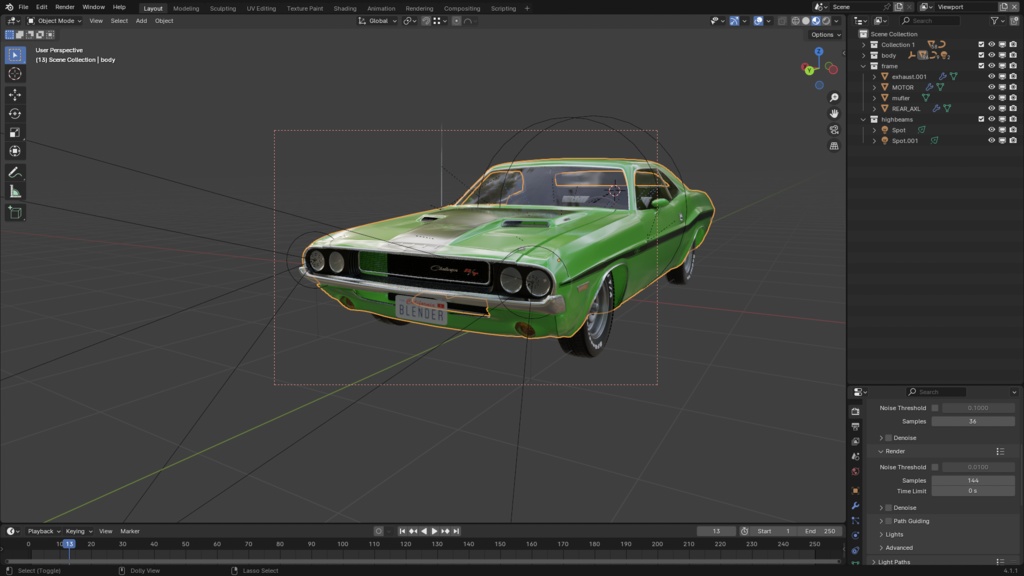Select the Transform tool
The image size is (1024, 576).
(x=15, y=152)
